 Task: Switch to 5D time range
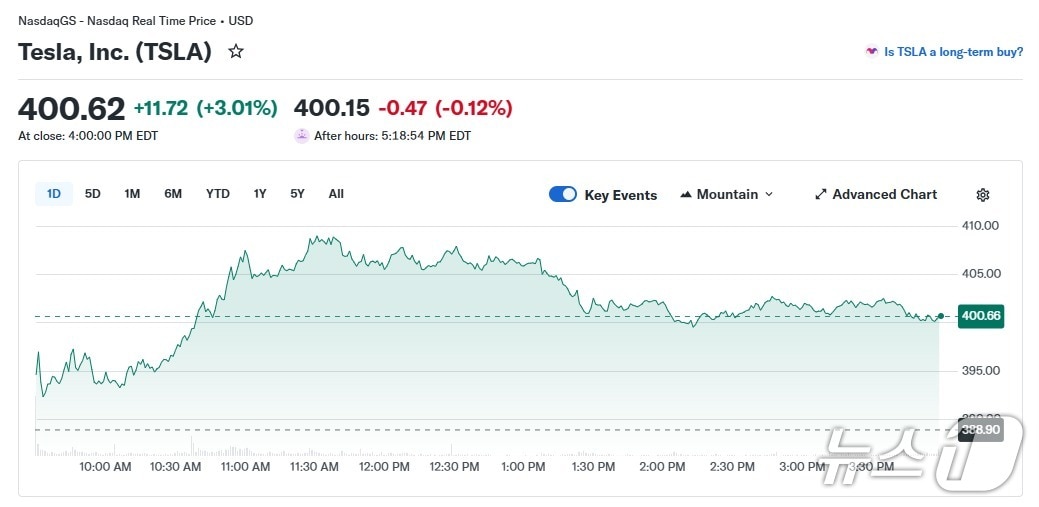93,194
